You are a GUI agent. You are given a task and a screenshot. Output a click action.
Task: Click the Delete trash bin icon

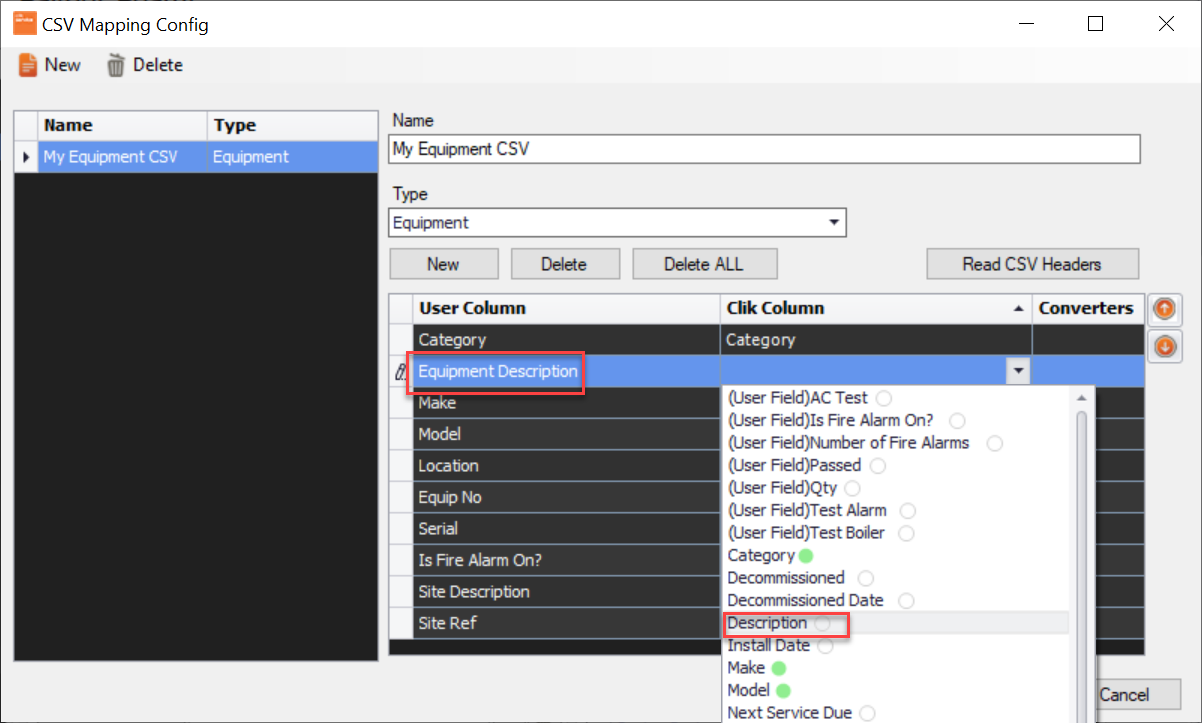click(x=116, y=65)
